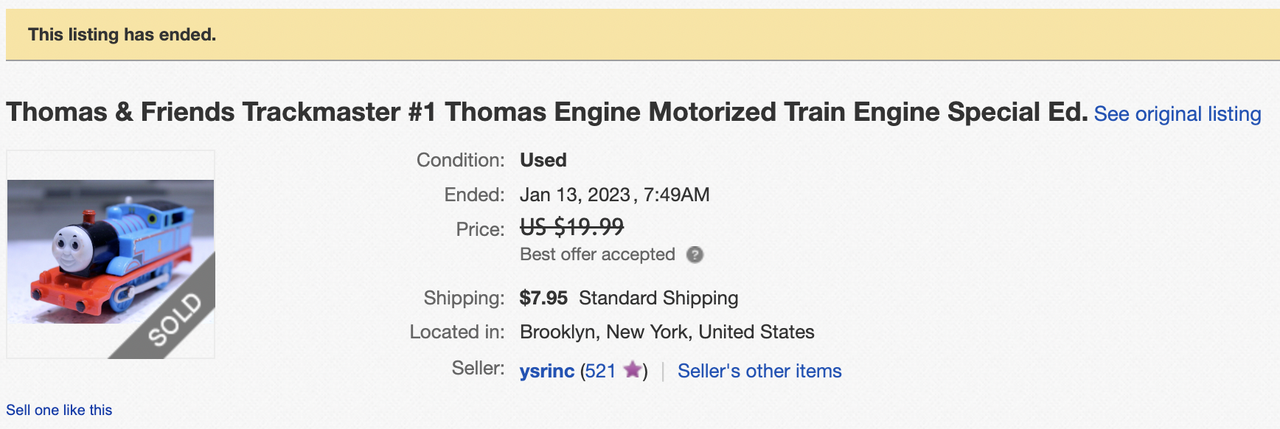The height and width of the screenshot is (429, 1280).
Task: Open Seller's other items
Action: (760, 371)
